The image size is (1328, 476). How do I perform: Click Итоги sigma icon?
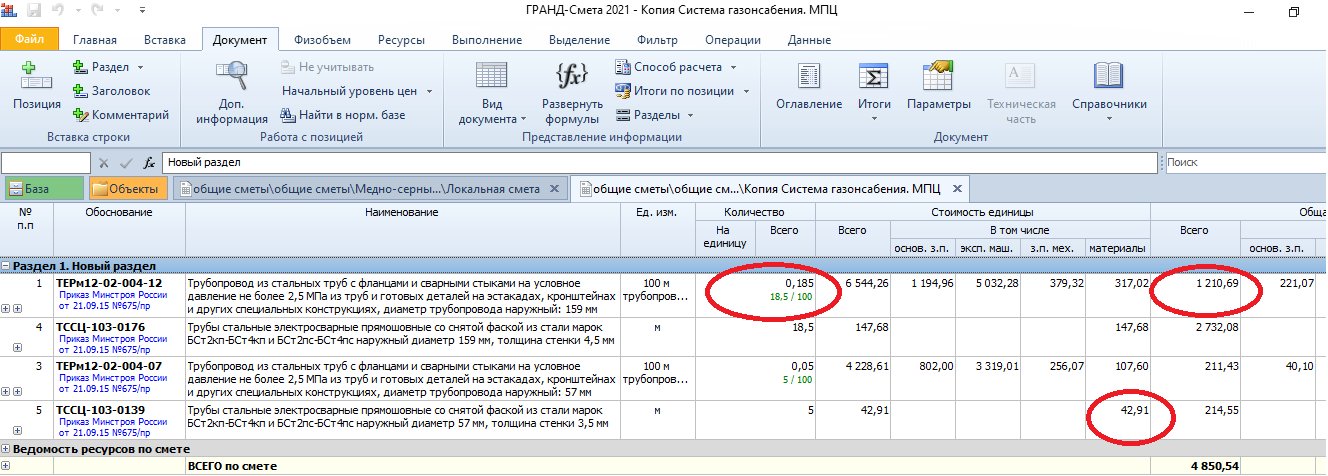pyautogui.click(x=875, y=76)
